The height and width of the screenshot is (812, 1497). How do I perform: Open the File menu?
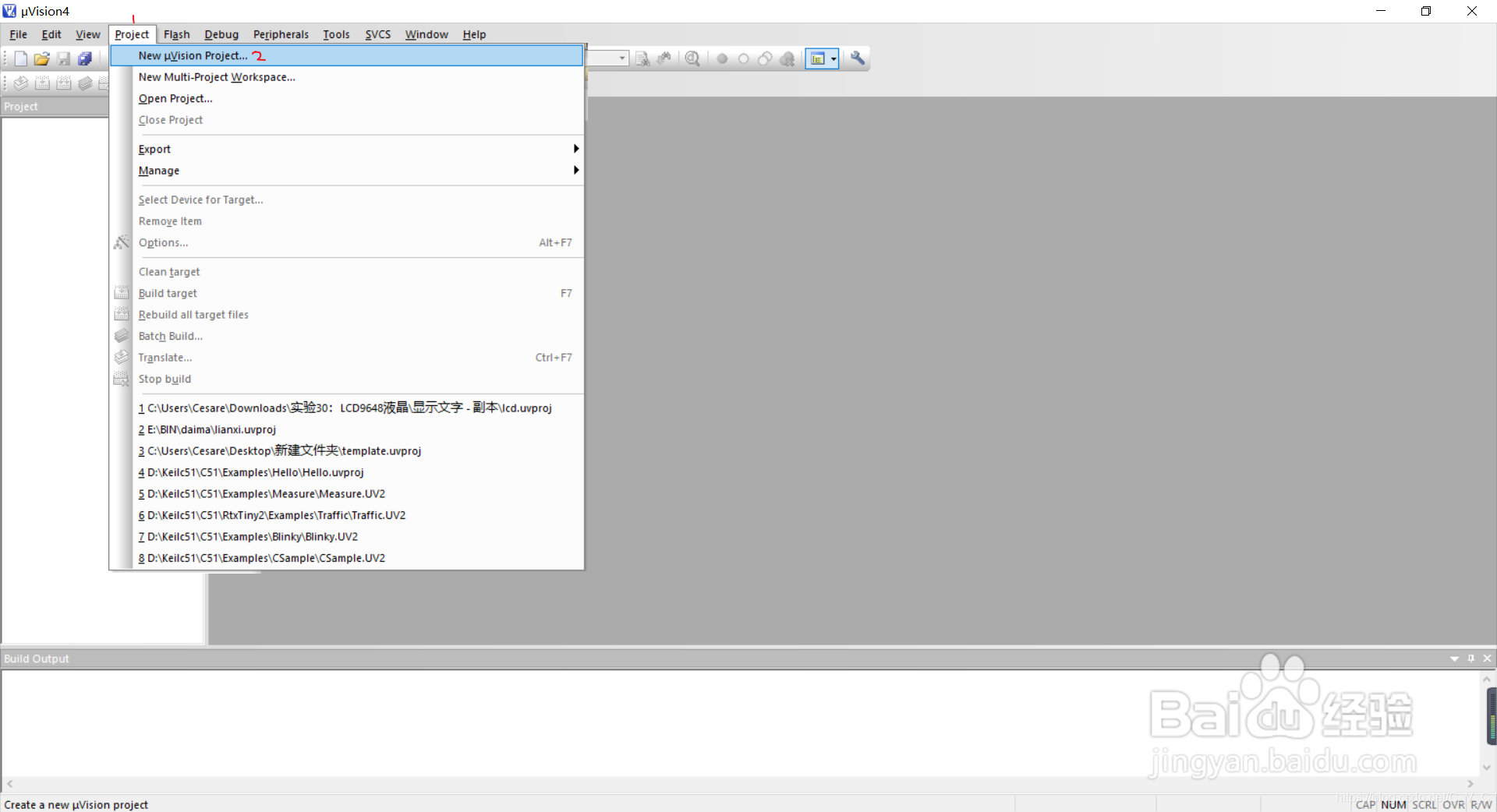18,34
